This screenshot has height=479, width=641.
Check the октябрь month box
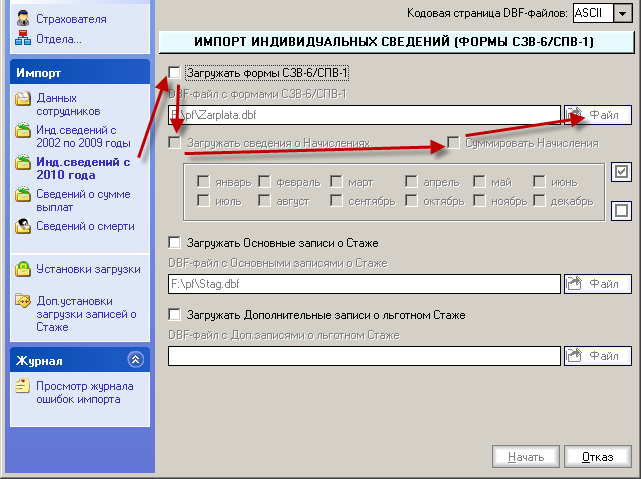(x=411, y=200)
